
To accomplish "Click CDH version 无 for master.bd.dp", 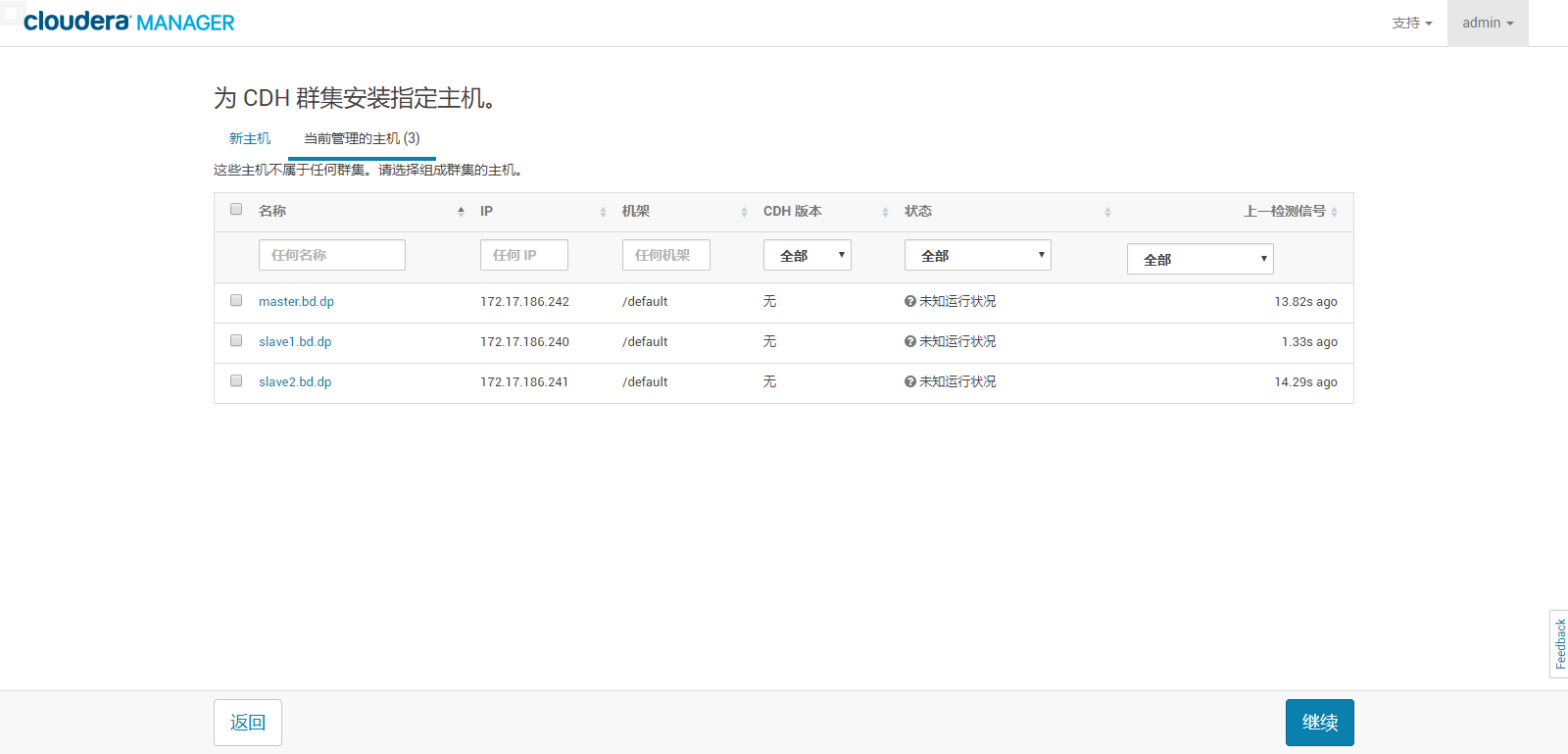I will pos(769,301).
